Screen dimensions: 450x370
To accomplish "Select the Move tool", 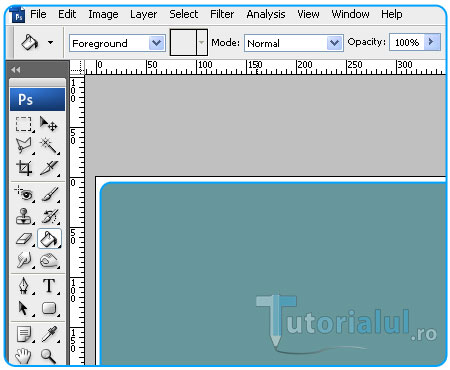I will pyautogui.click(x=49, y=124).
